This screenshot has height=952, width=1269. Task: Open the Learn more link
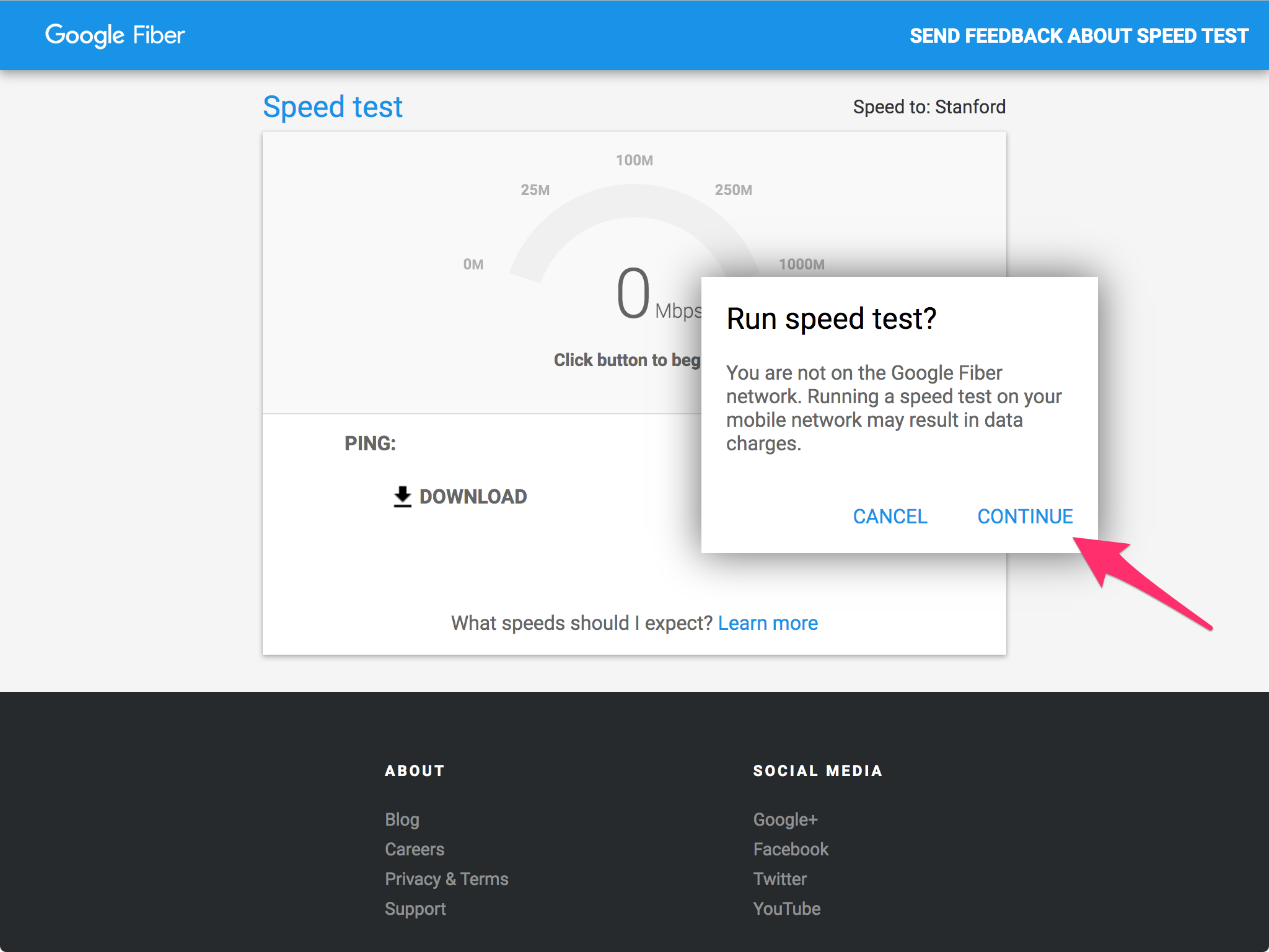pyautogui.click(x=768, y=623)
